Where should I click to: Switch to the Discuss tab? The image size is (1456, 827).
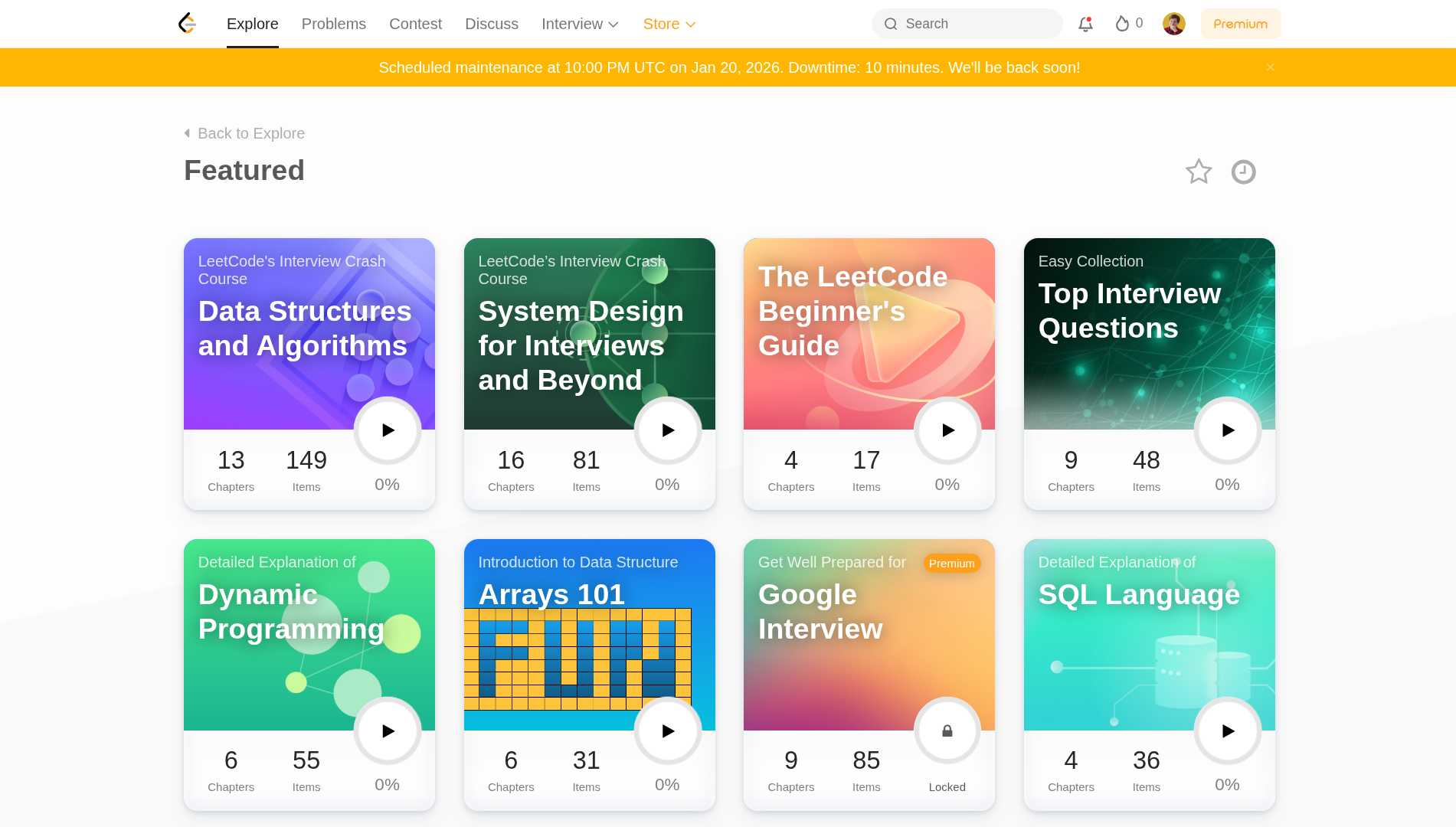492,24
